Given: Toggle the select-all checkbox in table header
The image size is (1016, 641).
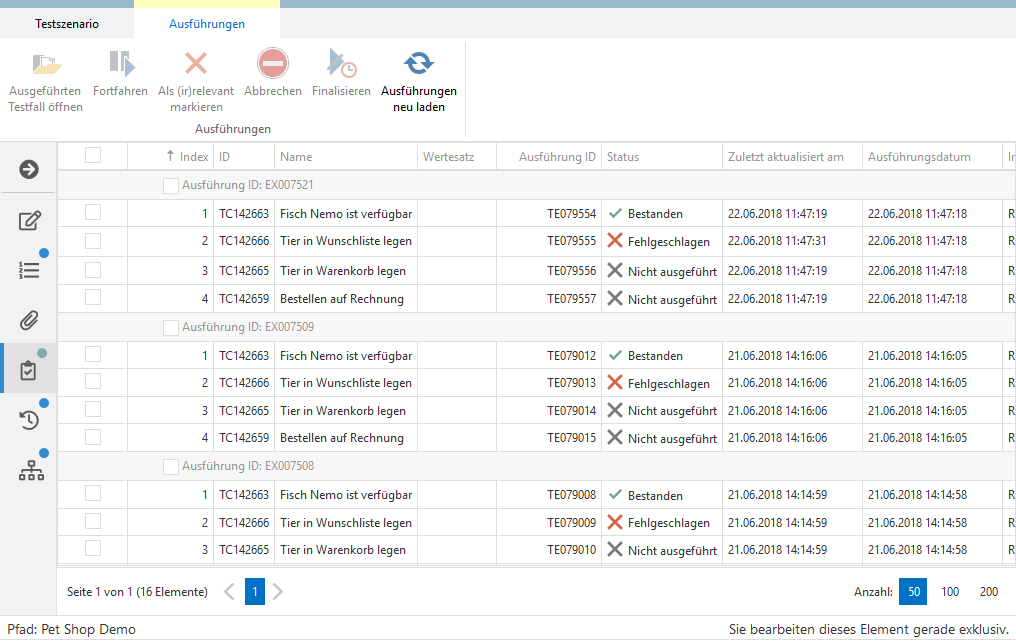Looking at the screenshot, I should (x=93, y=155).
